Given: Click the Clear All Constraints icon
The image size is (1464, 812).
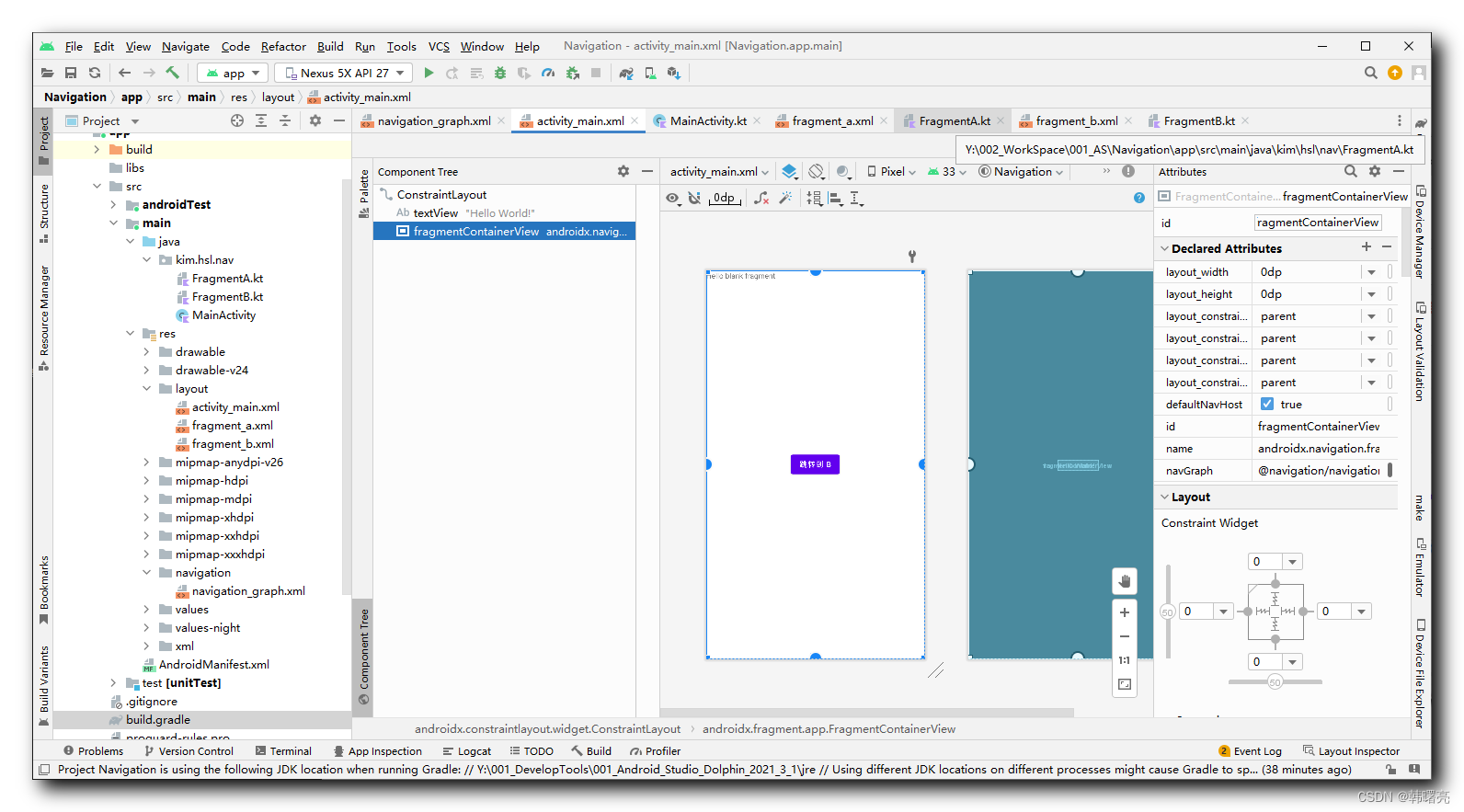Looking at the screenshot, I should [761, 198].
